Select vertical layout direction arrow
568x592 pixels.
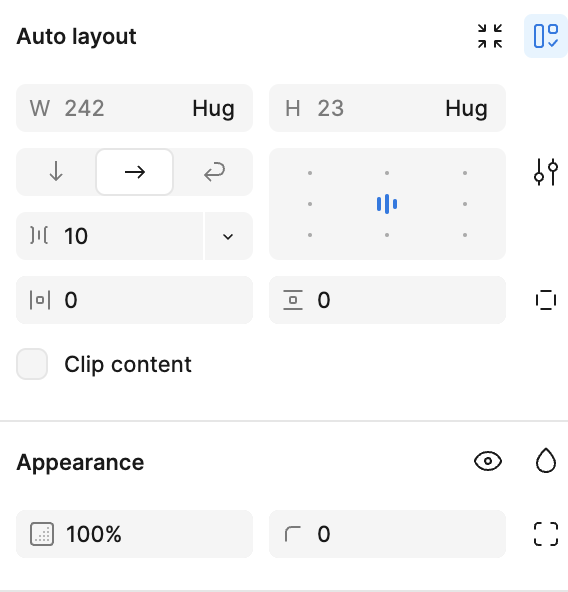coord(56,172)
